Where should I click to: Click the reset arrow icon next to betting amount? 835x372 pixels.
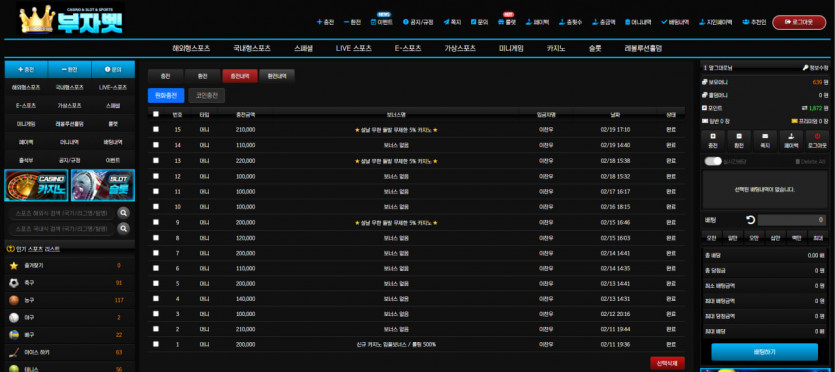click(750, 220)
